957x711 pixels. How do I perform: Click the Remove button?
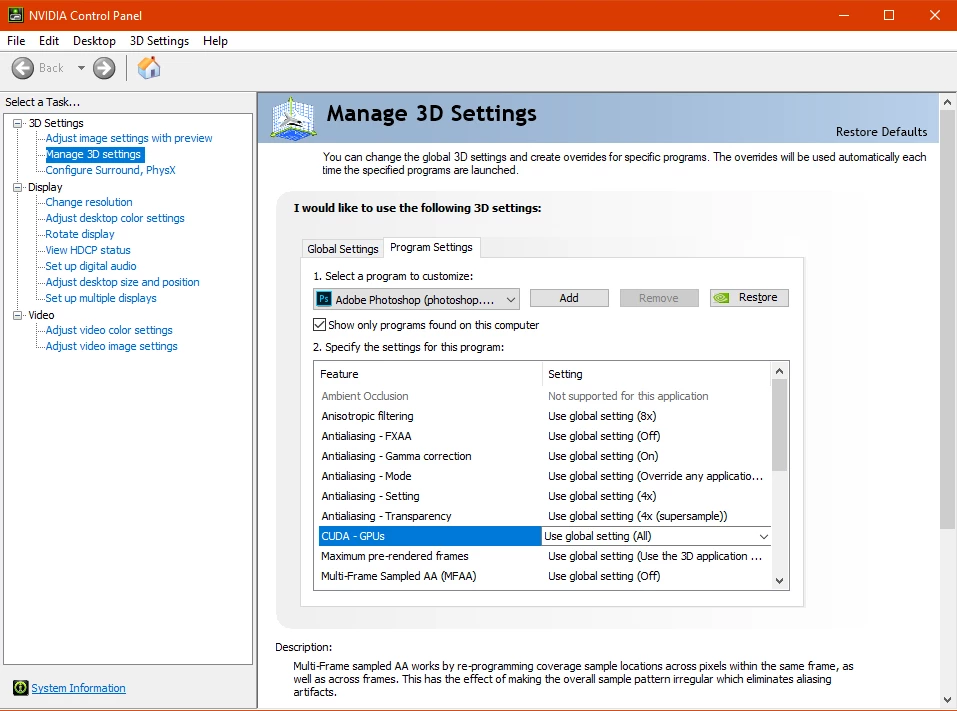[x=659, y=298]
